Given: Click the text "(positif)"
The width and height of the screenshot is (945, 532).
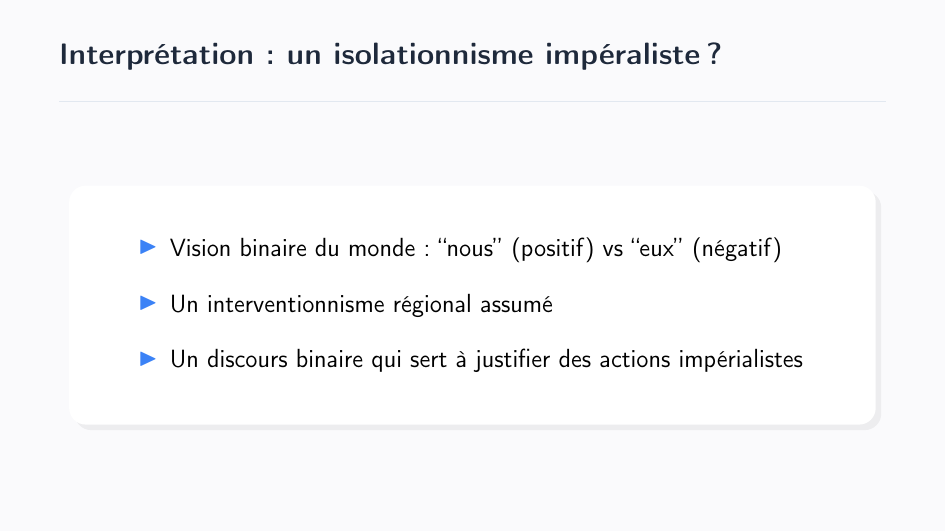Looking at the screenshot, I should pos(553,248).
